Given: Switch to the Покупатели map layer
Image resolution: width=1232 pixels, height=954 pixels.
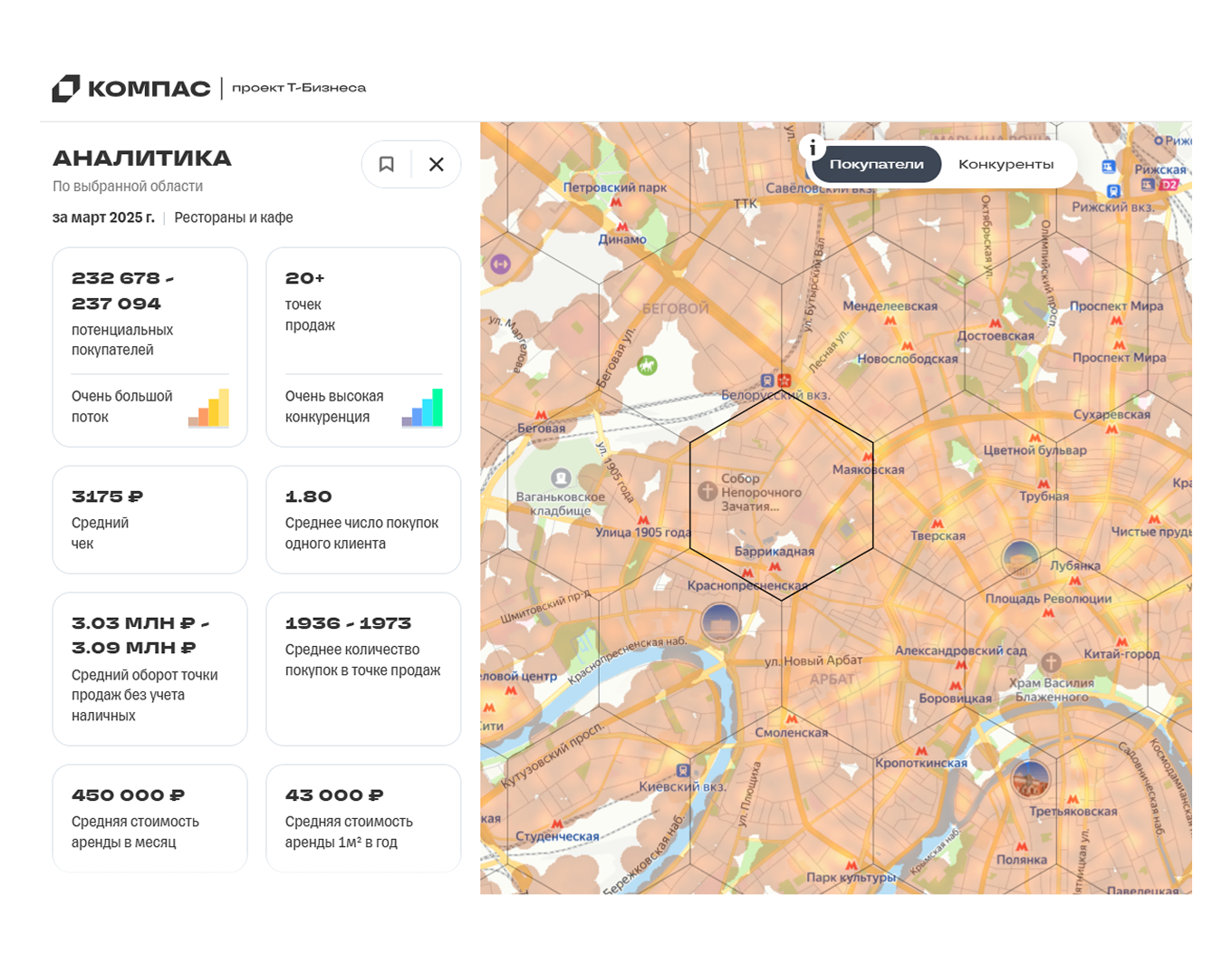Looking at the screenshot, I should [x=876, y=164].
